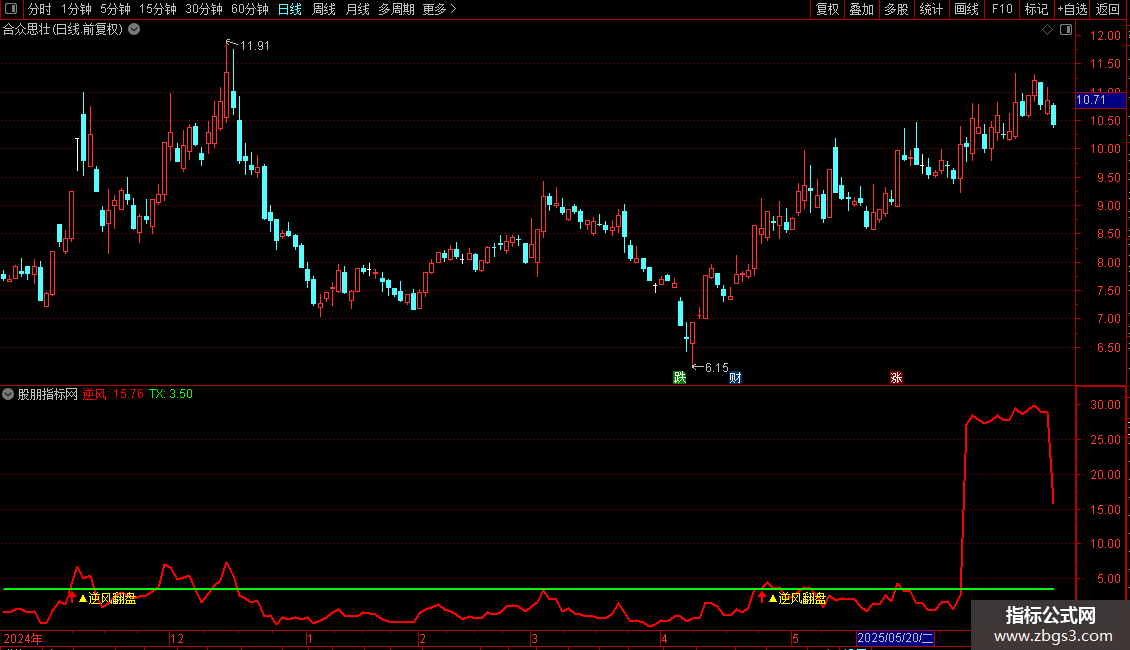The image size is (1130, 650).
Task: Click the 8.00 price axis label
Action: (1108, 262)
